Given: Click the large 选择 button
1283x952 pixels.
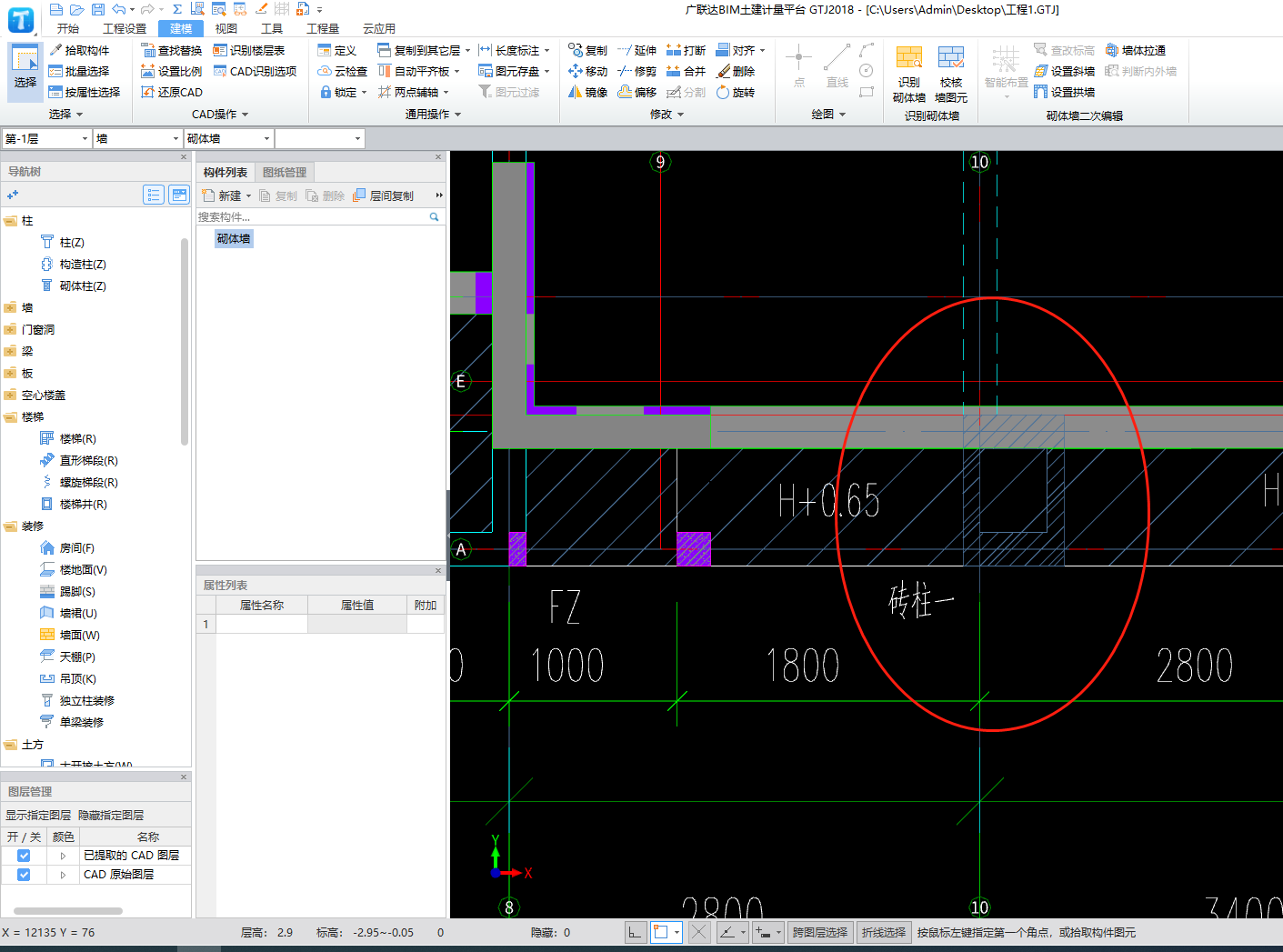Looking at the screenshot, I should (25, 70).
